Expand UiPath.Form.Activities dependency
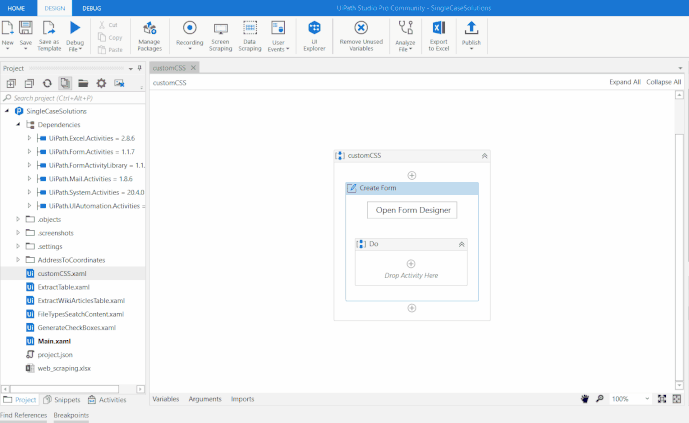This screenshot has height=423, width=689. pyautogui.click(x=29, y=152)
